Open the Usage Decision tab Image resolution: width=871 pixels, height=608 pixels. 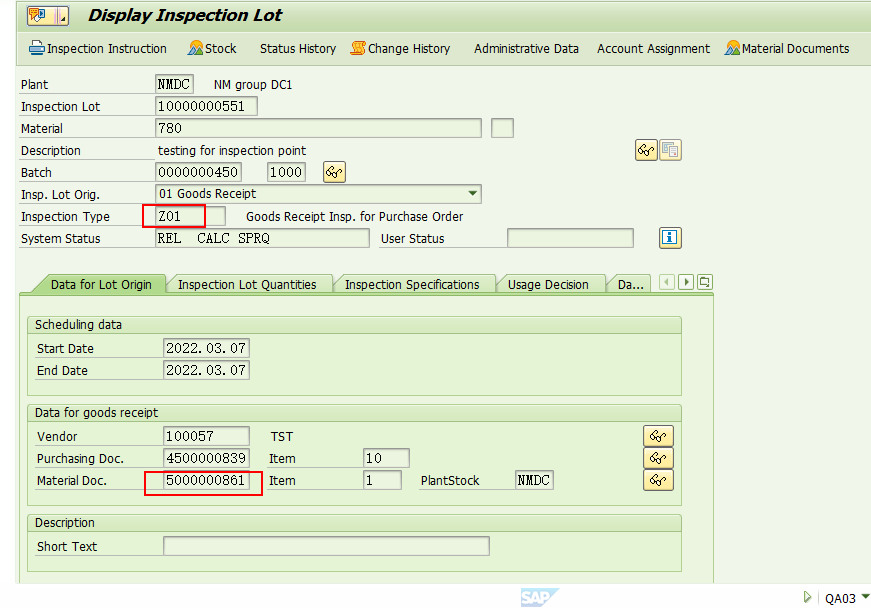pos(551,283)
